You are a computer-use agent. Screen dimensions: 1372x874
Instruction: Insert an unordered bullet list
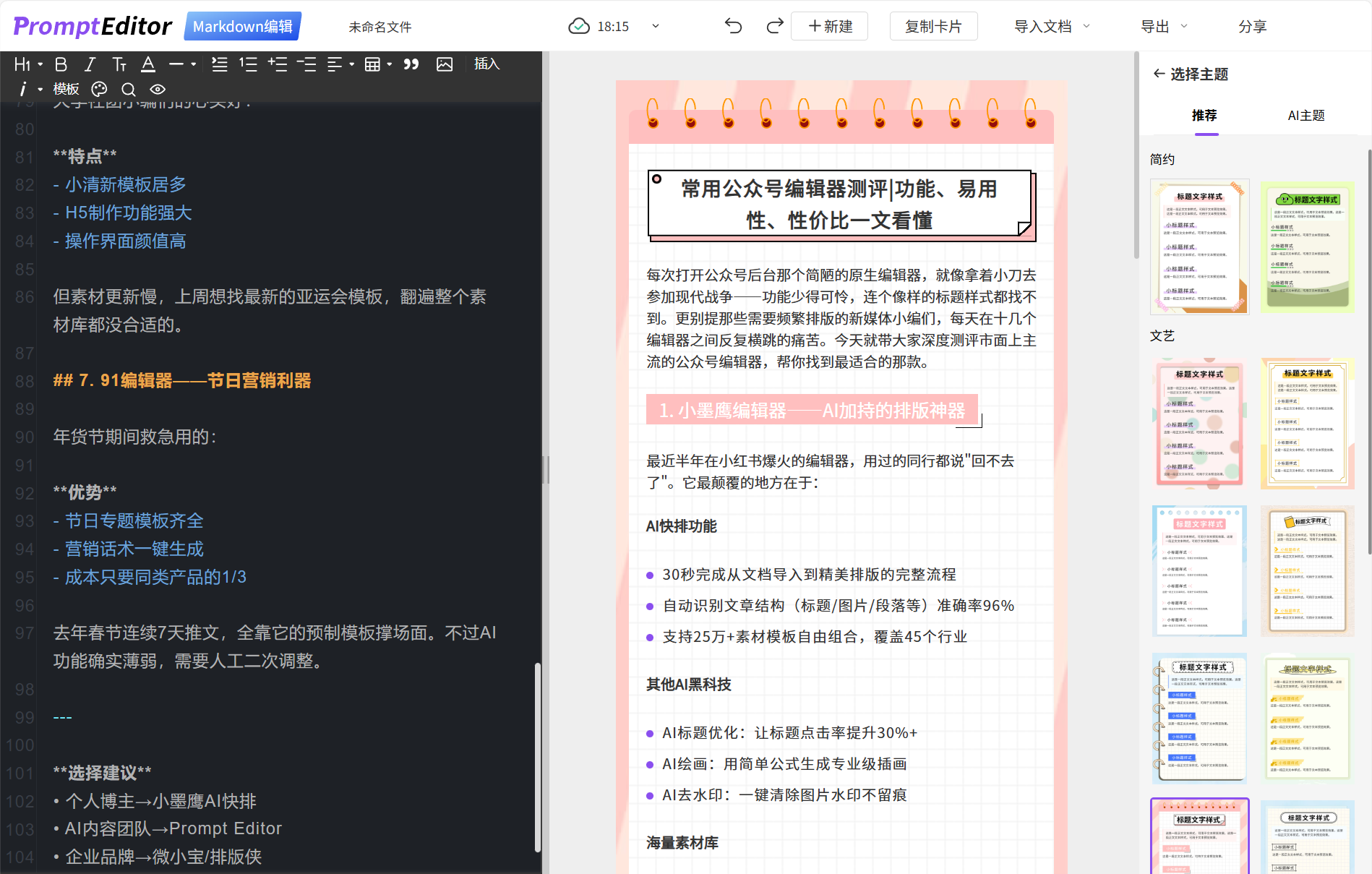[220, 64]
